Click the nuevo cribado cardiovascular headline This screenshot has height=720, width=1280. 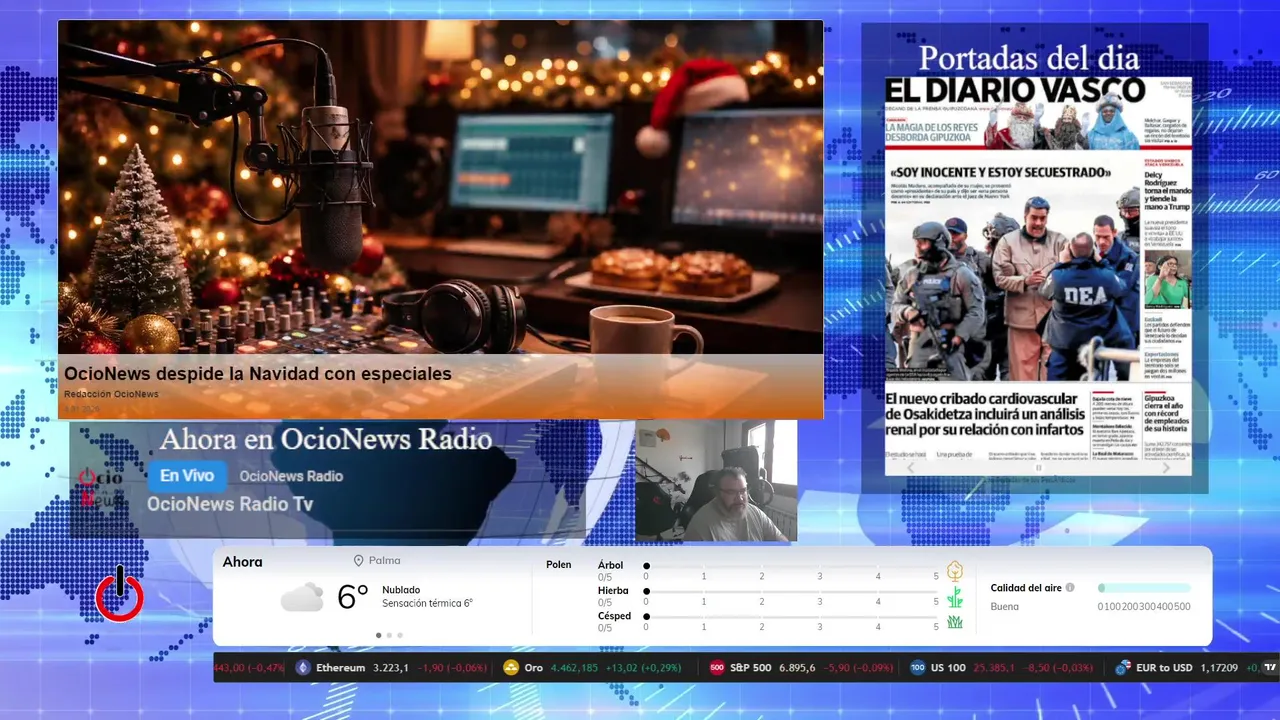[984, 413]
